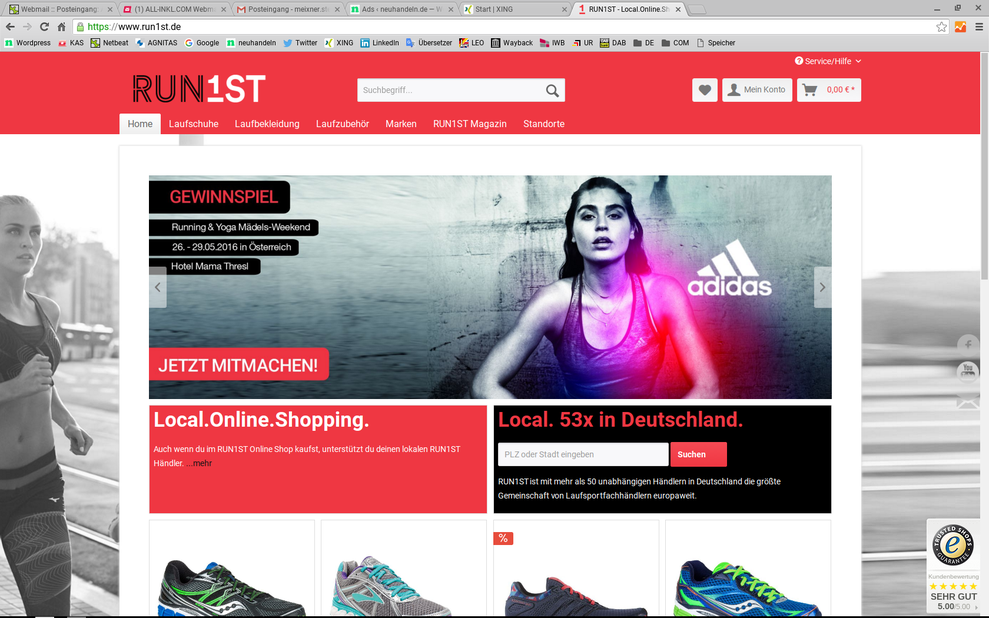Screen dimensions: 989x618
Task: Open XING bookmark
Action: click(x=339, y=43)
